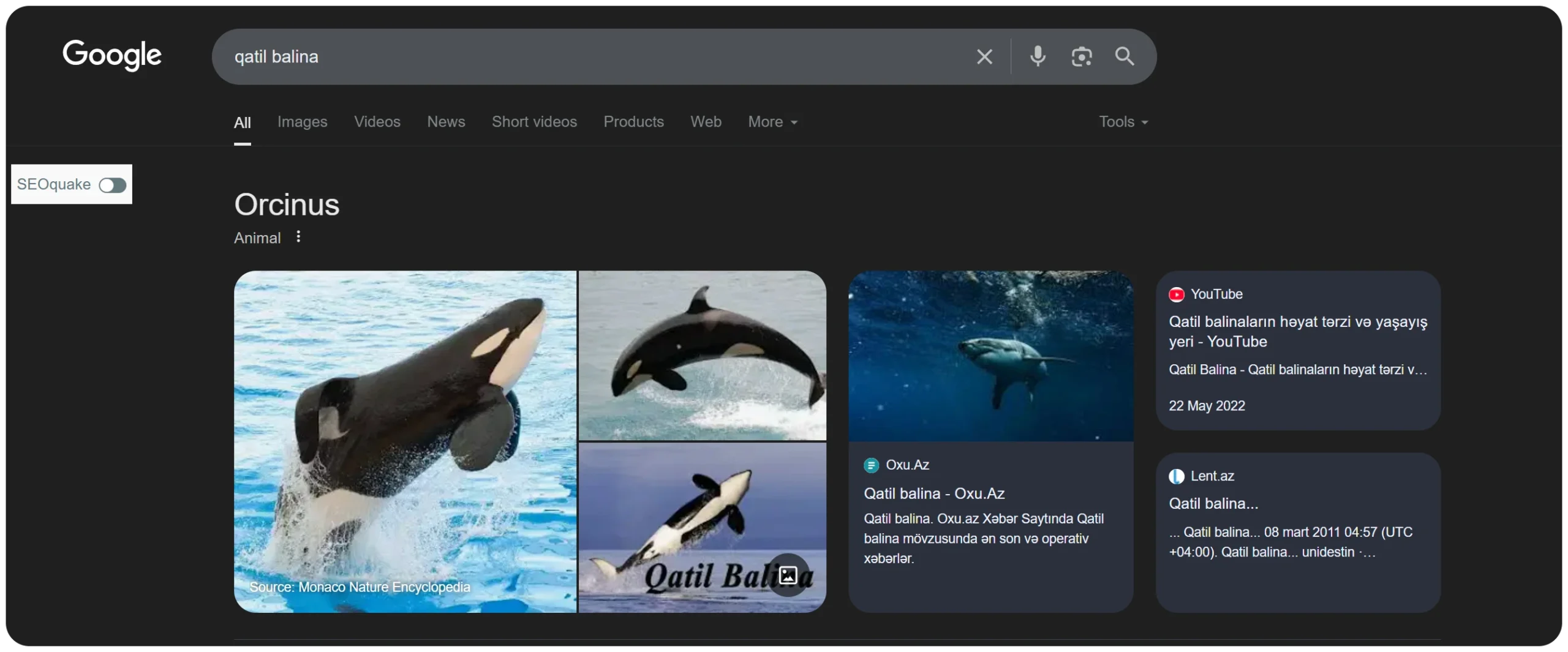Open the Lent.az Qatil balina... result
Viewport: 1568px width, 652px height.
click(x=1213, y=504)
